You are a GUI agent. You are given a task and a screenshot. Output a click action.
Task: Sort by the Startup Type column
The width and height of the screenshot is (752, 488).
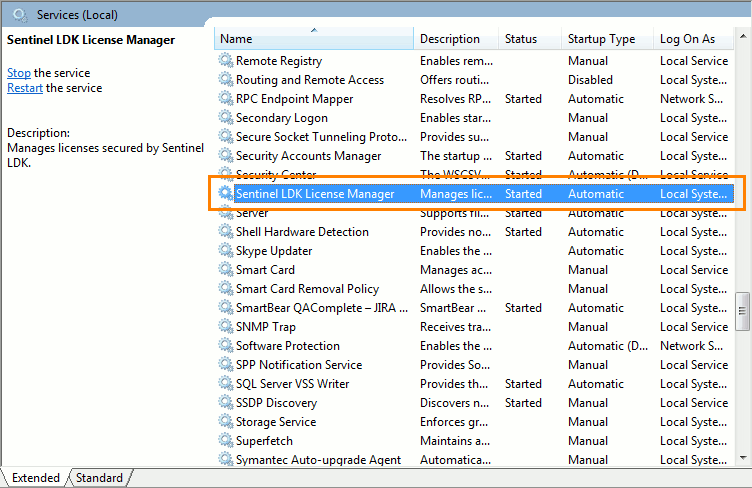pyautogui.click(x=601, y=39)
